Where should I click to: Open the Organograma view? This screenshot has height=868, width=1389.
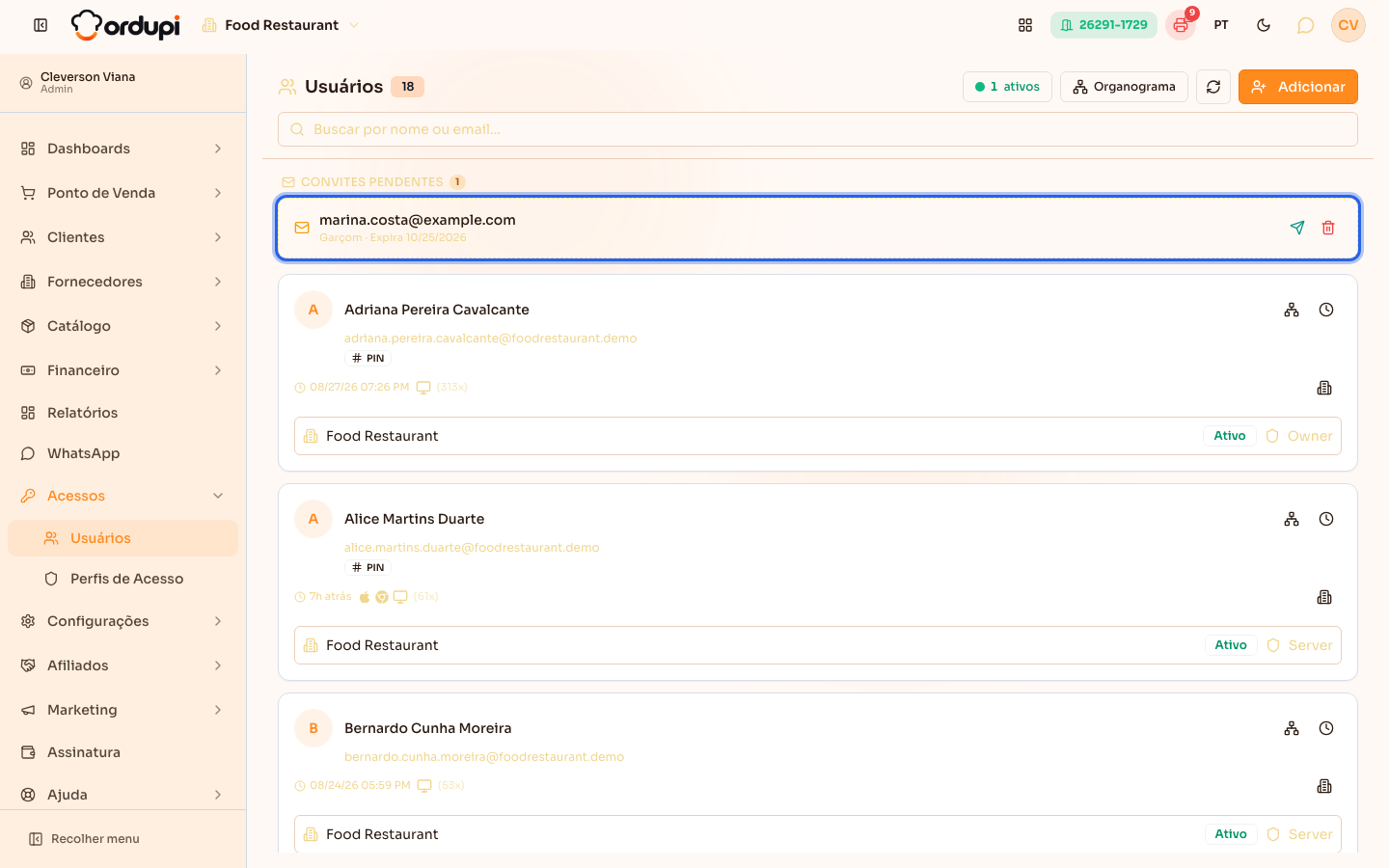click(x=1124, y=87)
